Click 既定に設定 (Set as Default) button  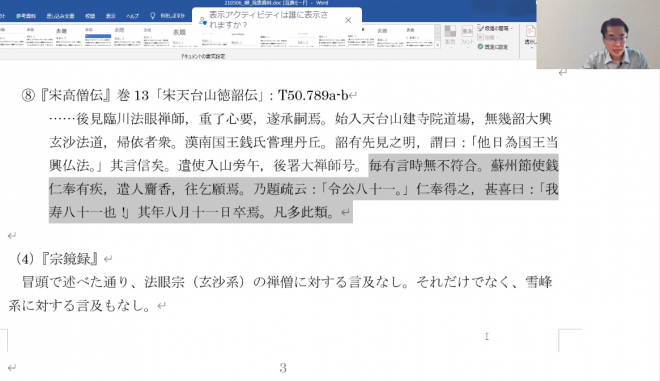click(493, 47)
